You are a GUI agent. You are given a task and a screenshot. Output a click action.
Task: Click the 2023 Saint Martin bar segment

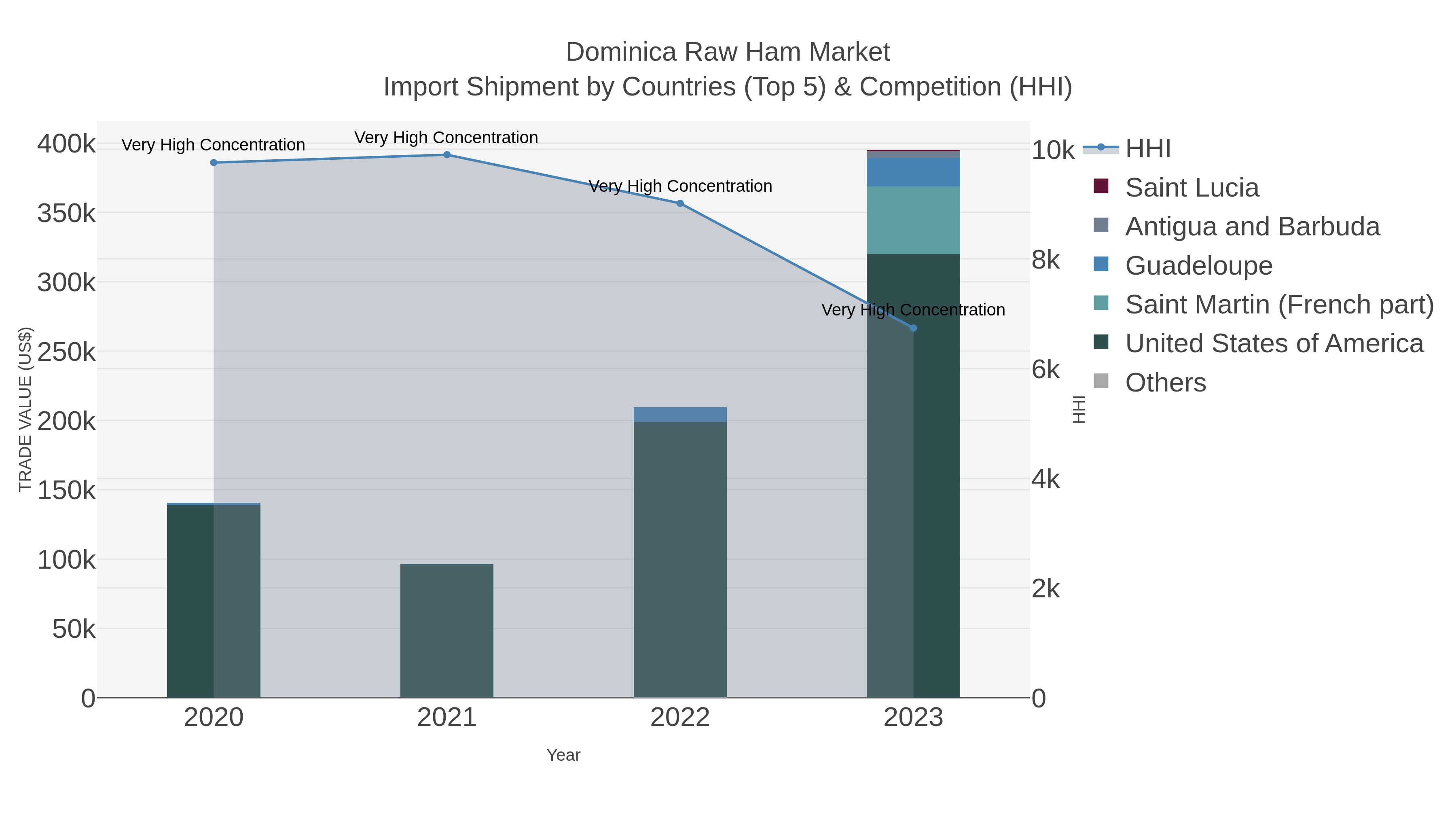[x=913, y=220]
